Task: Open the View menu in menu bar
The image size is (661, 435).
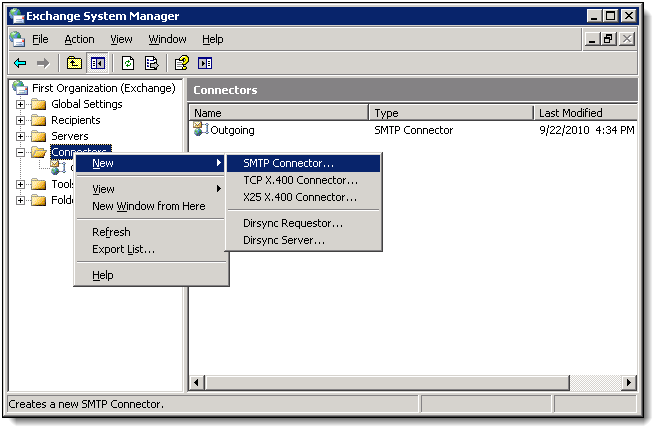Action: pyautogui.click(x=121, y=39)
